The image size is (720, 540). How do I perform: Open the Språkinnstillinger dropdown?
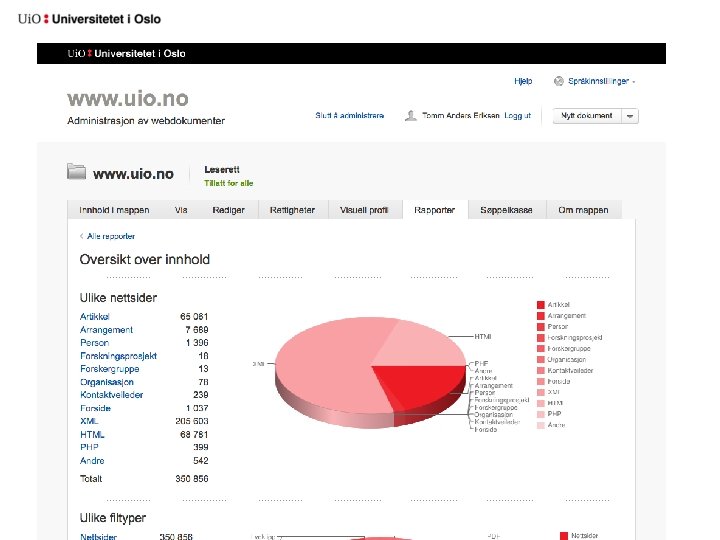[602, 81]
